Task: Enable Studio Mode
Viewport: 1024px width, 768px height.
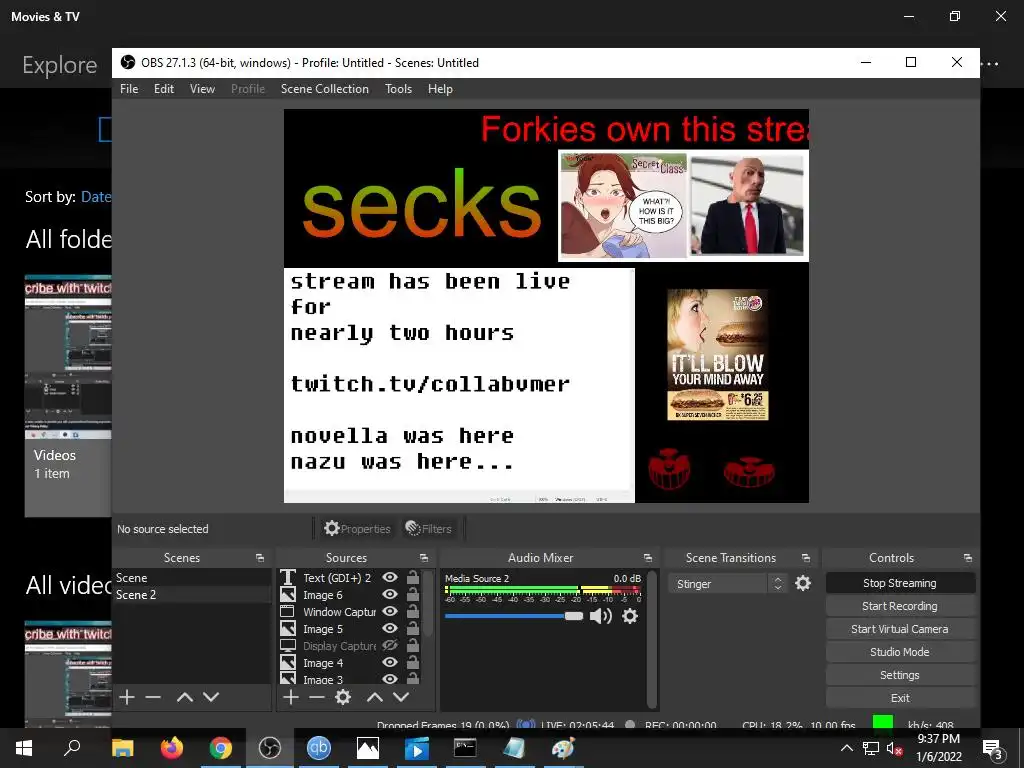Action: click(900, 652)
